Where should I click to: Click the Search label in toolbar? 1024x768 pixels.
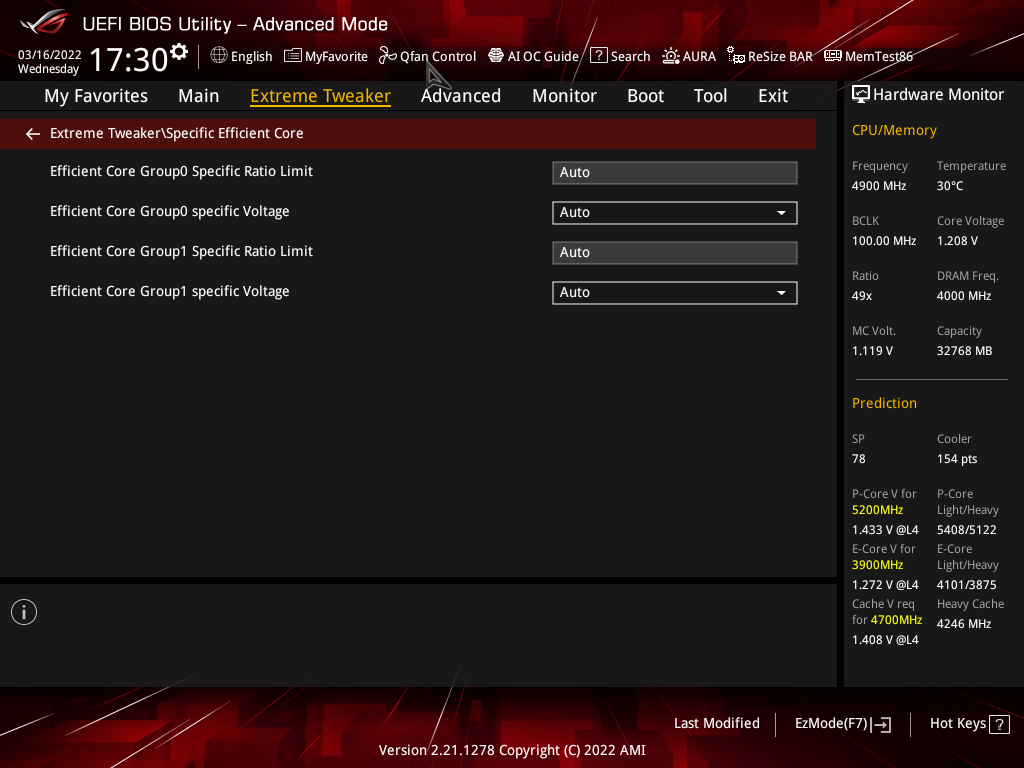[630, 56]
